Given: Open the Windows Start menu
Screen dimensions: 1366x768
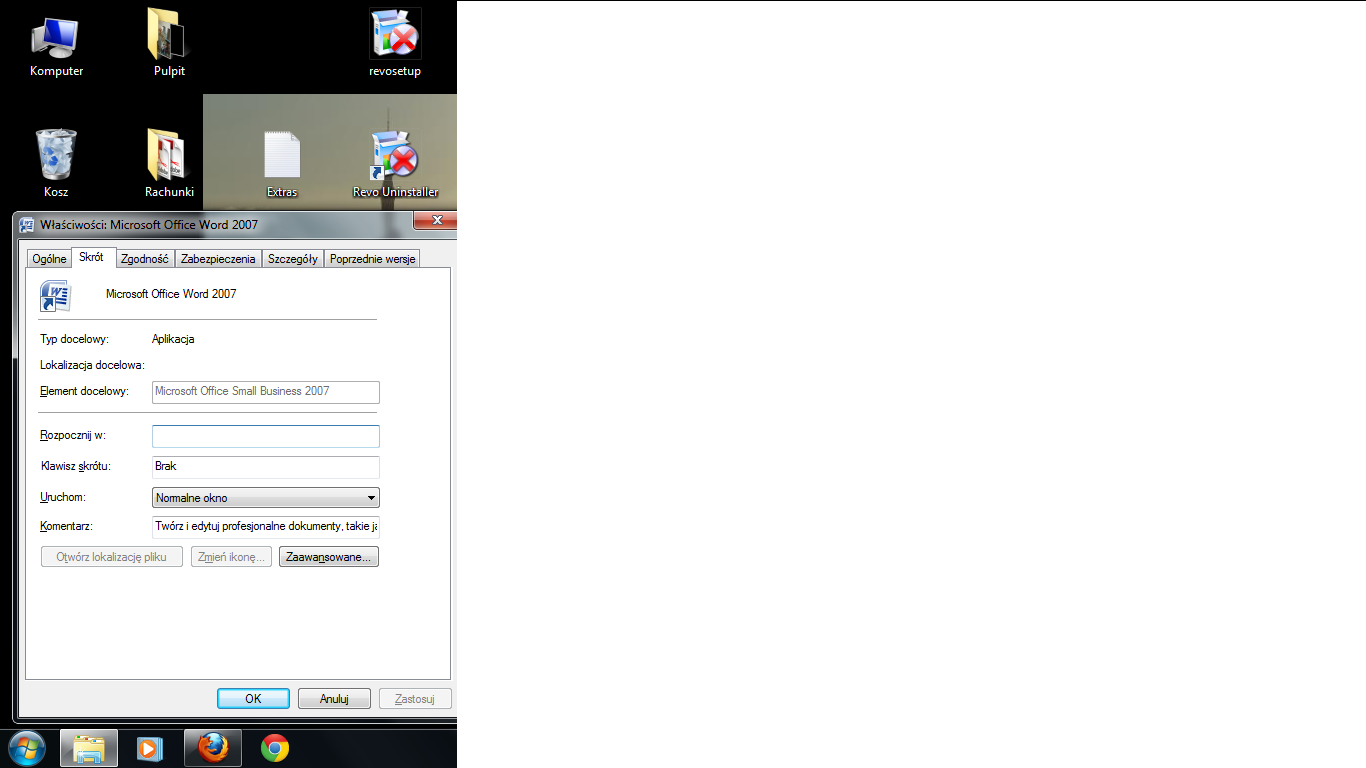Looking at the screenshot, I should [27, 747].
